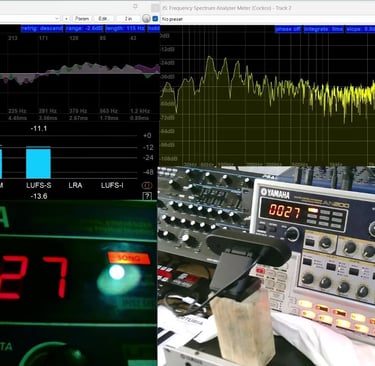Open the loudness meter help question mark
Image resolution: width=375 pixels, height=366 pixels.
tap(147, 196)
